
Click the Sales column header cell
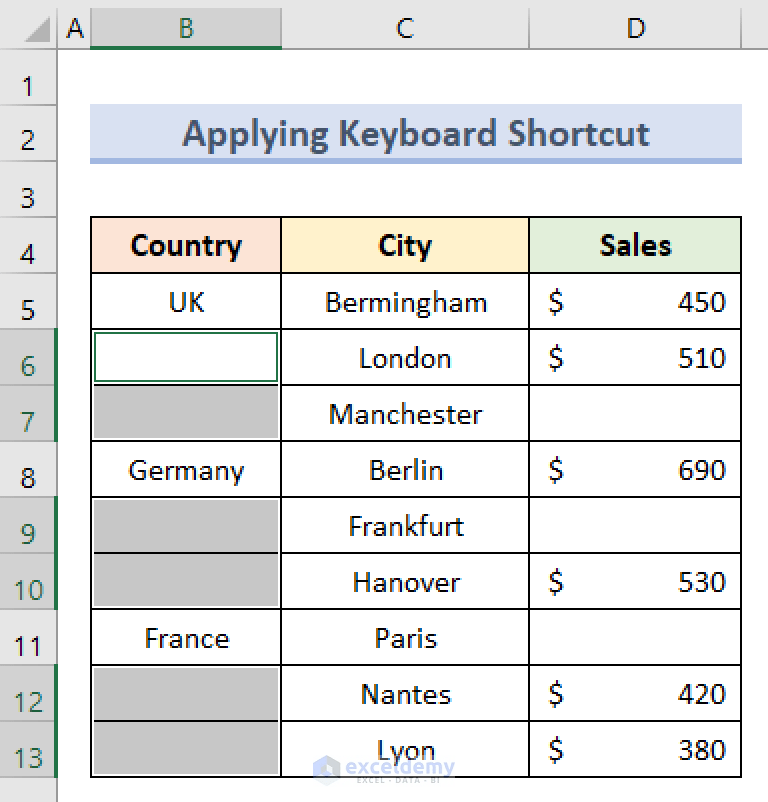pyautogui.click(x=635, y=245)
